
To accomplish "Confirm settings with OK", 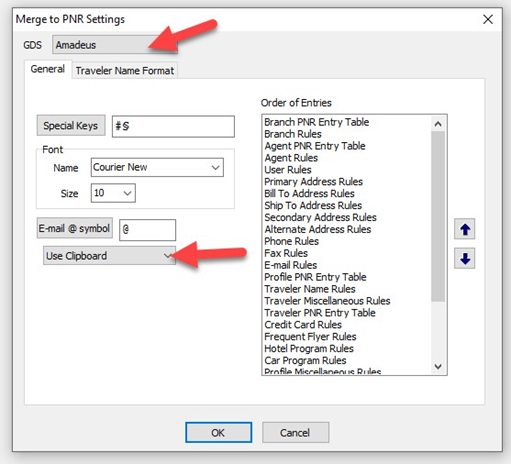I will coord(218,433).
